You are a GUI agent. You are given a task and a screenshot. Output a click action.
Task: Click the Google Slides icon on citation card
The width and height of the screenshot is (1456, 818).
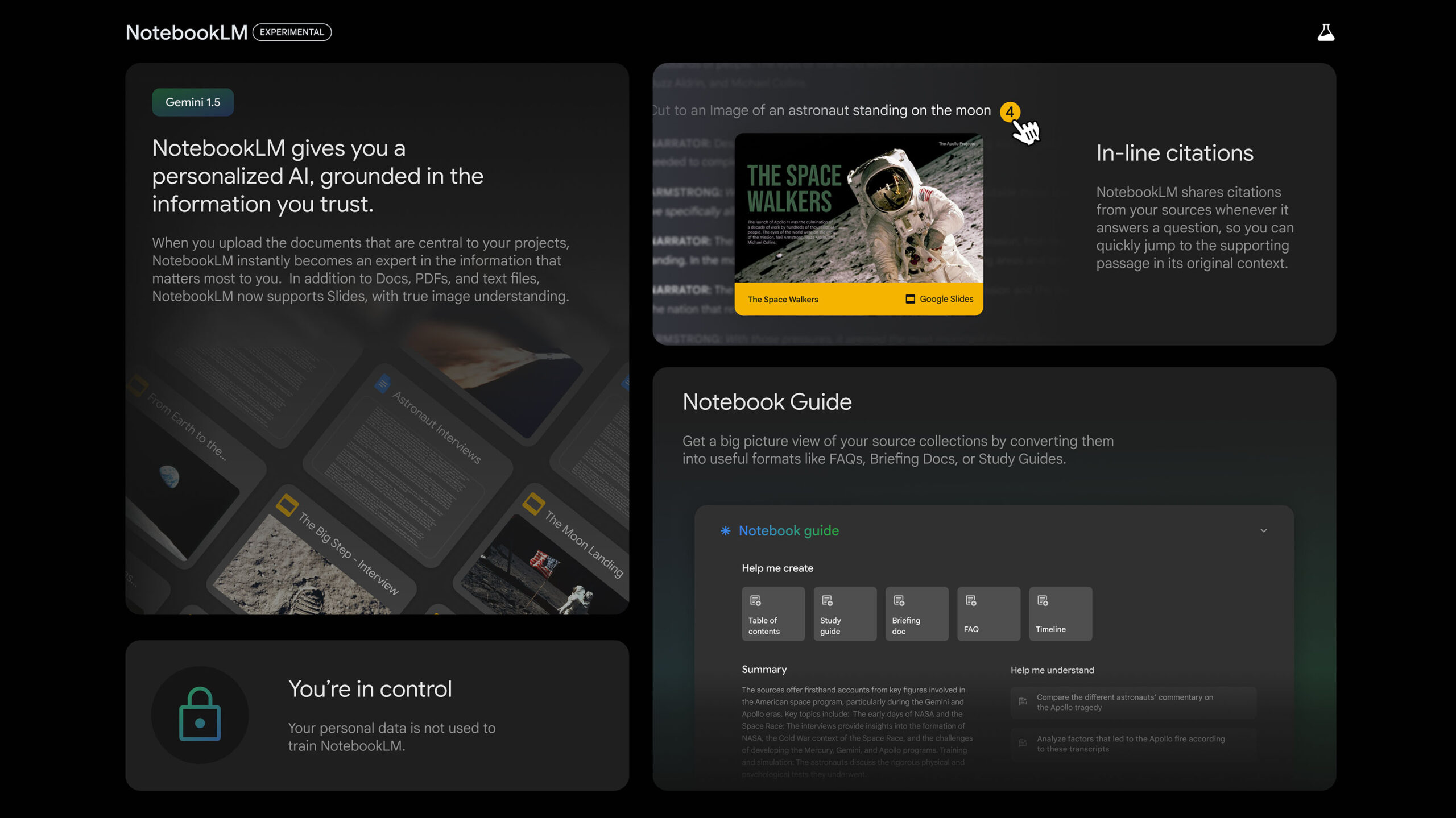pos(910,299)
